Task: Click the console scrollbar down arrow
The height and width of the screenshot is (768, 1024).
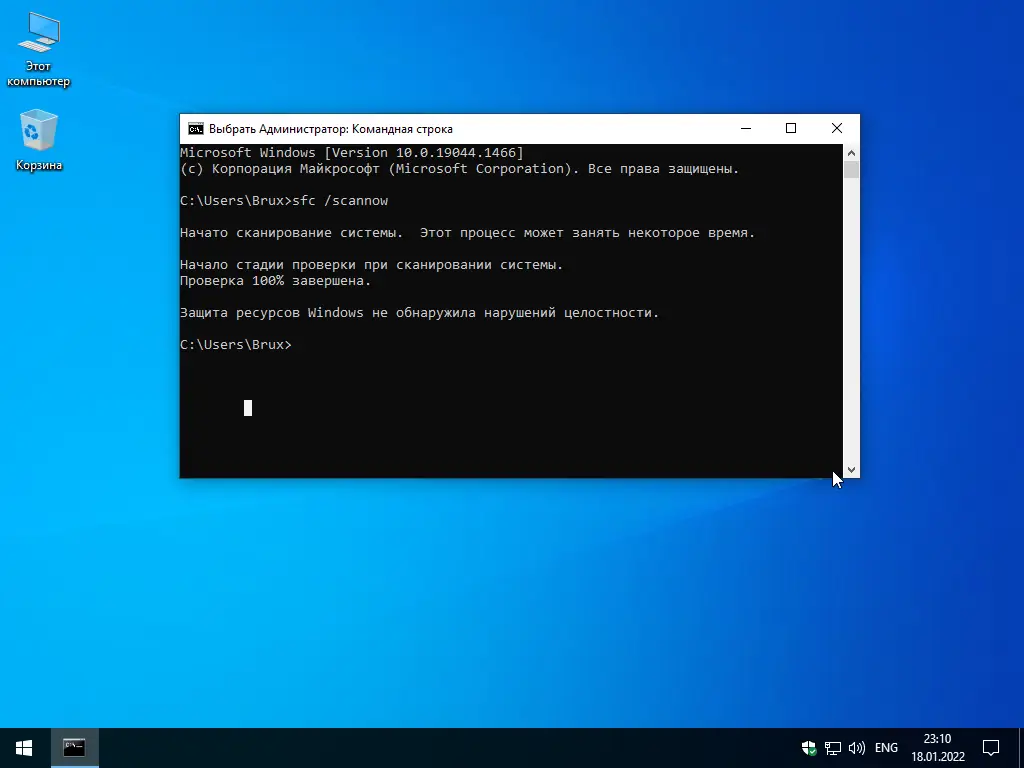Action: (x=851, y=470)
